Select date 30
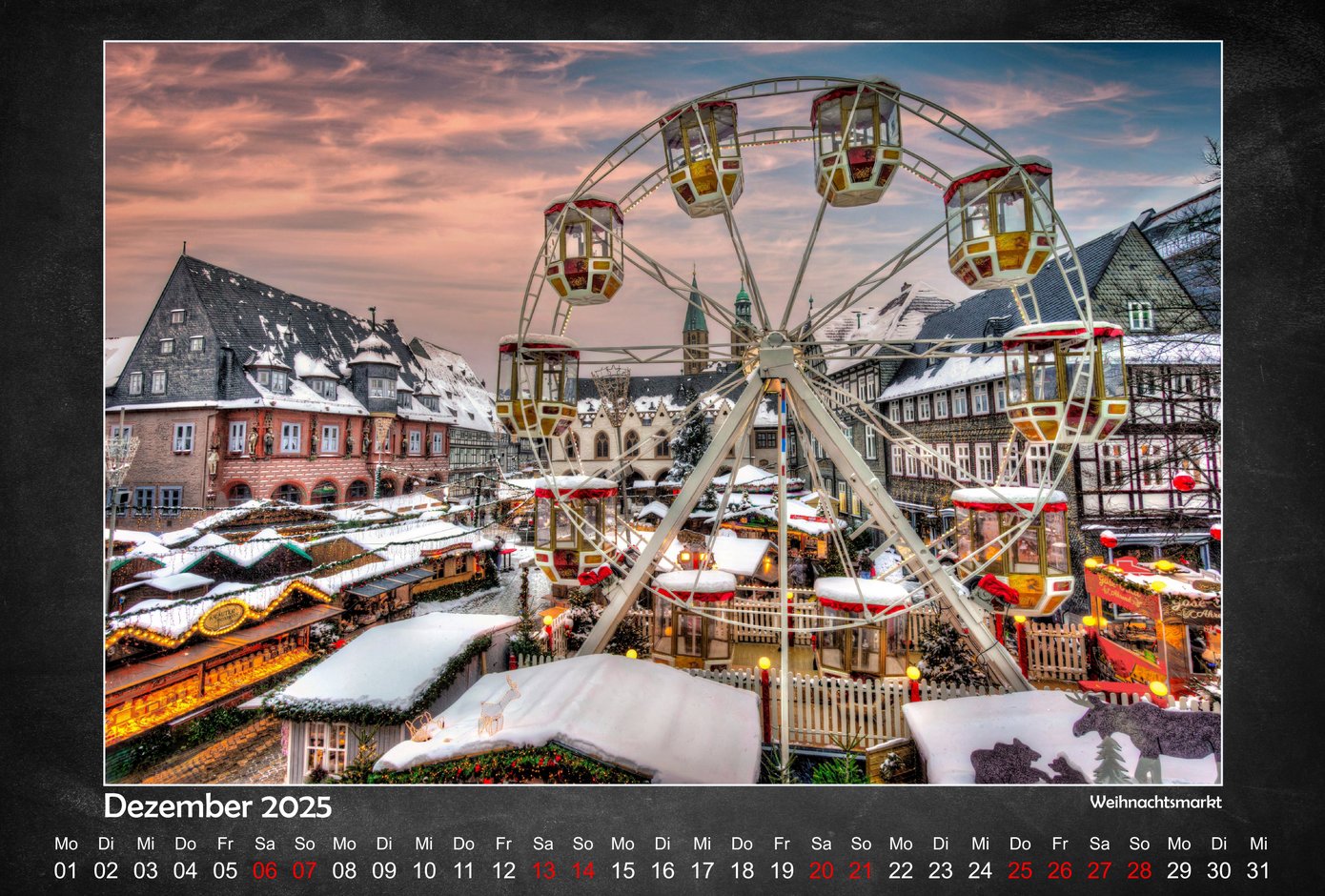Viewport: 1325px width, 896px height. tap(1219, 870)
